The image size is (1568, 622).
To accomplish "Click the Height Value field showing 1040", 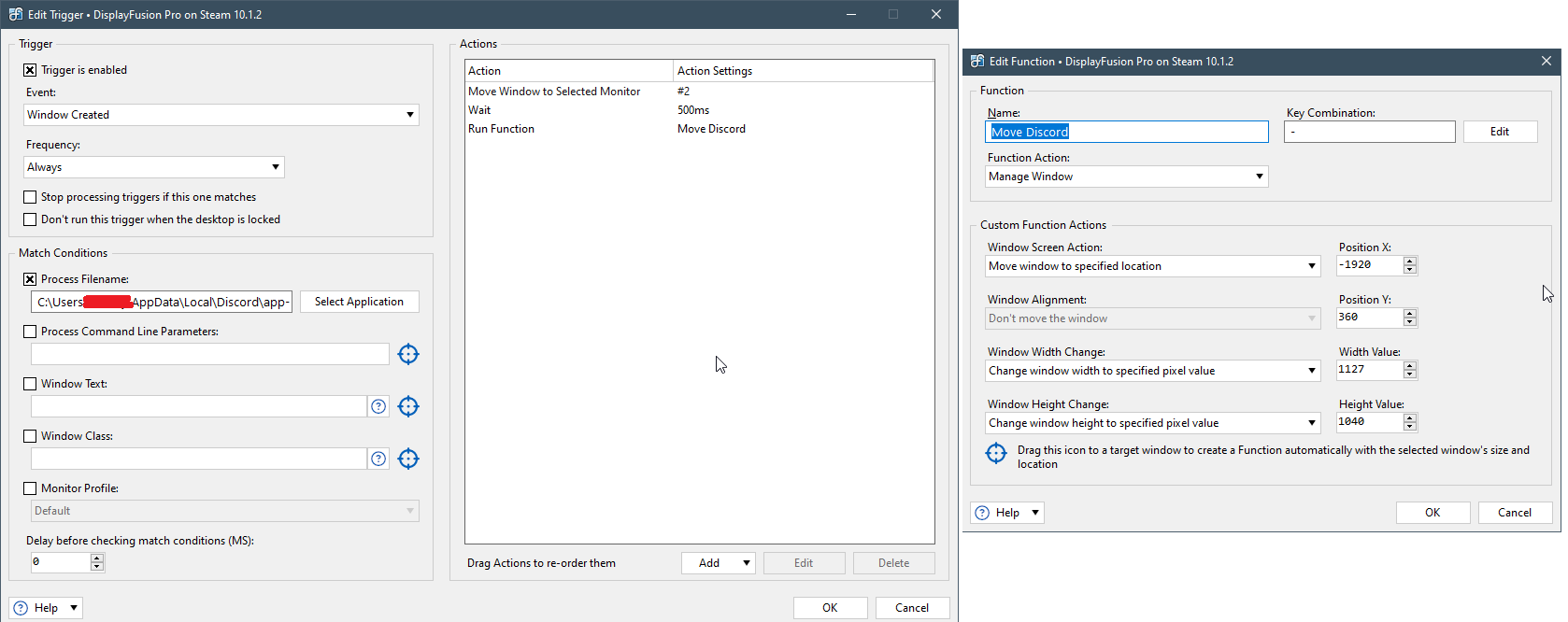I will pyautogui.click(x=1369, y=422).
